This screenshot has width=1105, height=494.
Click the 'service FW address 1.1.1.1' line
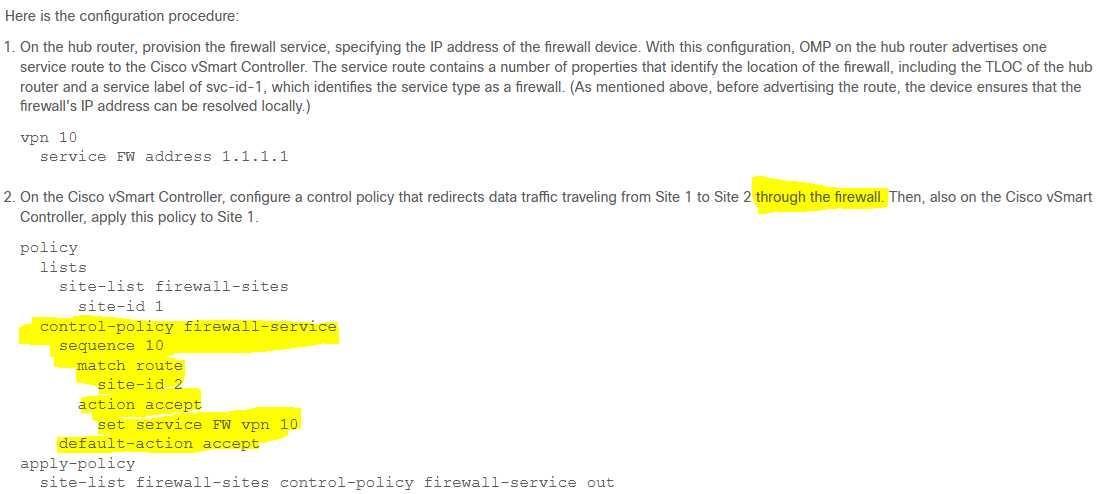[x=163, y=156]
